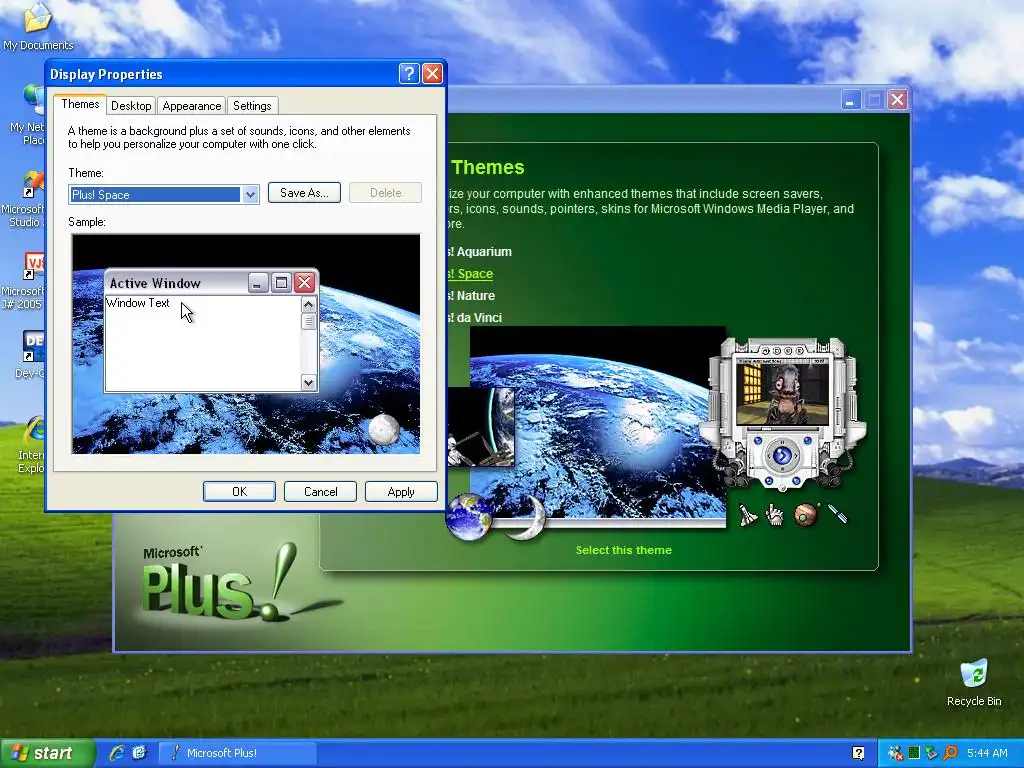
Task: Click the Earth globe icon in theme preview
Action: (x=470, y=517)
